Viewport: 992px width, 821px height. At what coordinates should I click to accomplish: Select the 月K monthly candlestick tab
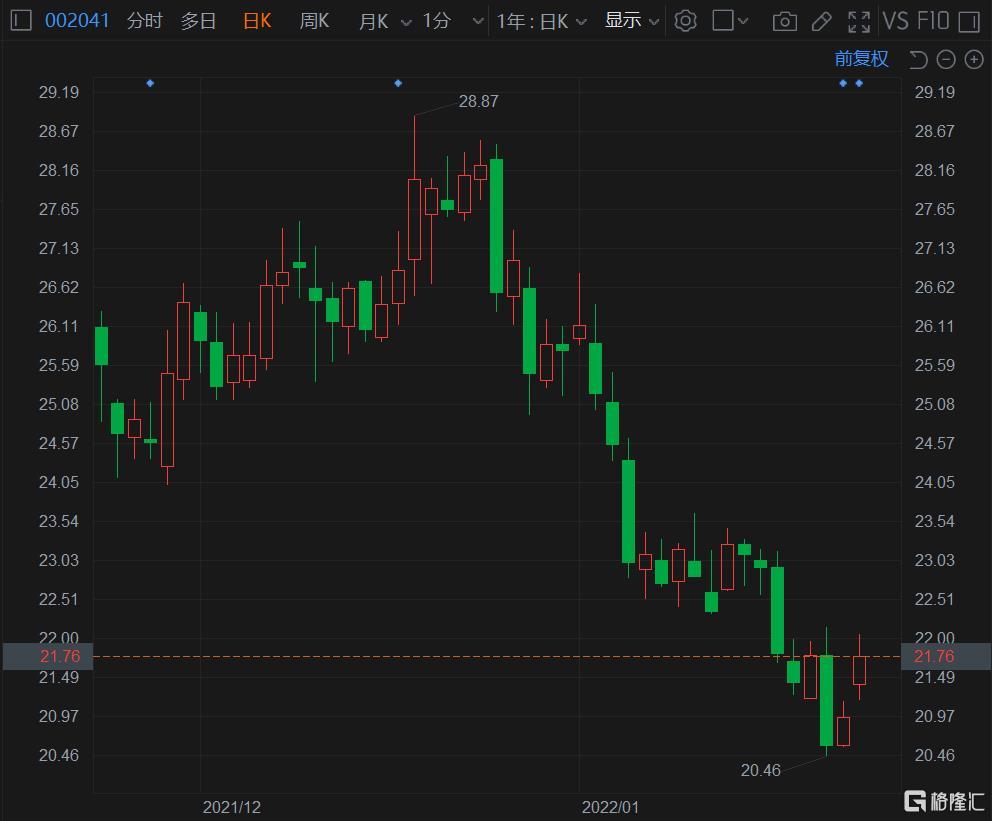tap(373, 22)
